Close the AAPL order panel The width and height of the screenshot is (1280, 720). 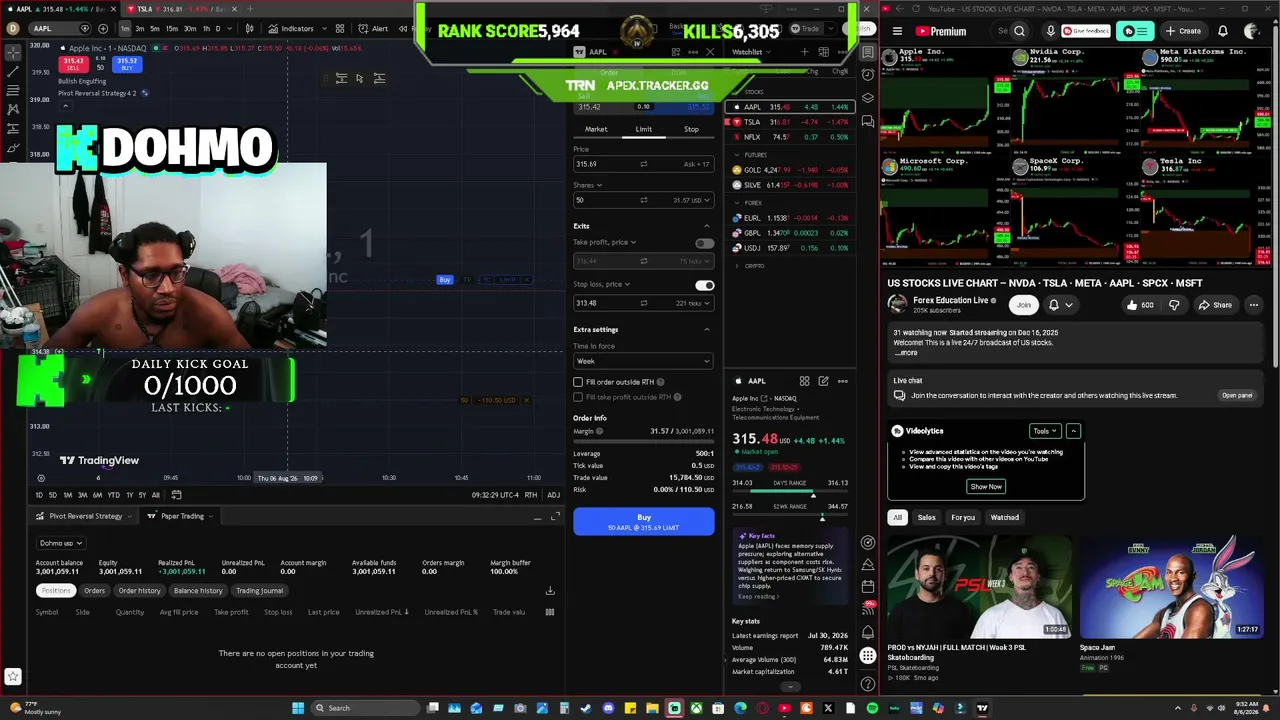tap(710, 52)
